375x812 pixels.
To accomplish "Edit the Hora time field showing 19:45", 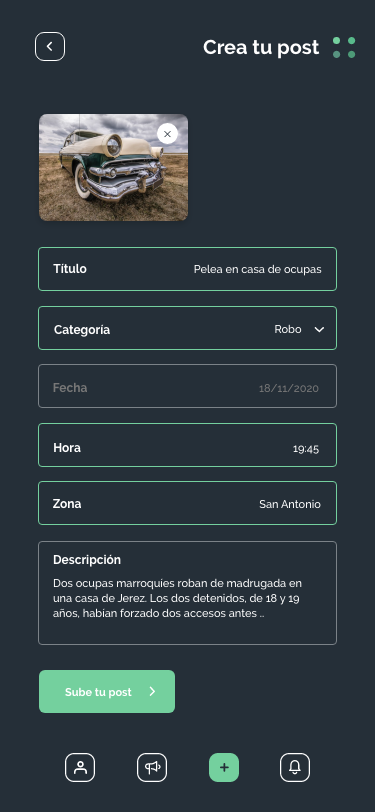I will (188, 445).
